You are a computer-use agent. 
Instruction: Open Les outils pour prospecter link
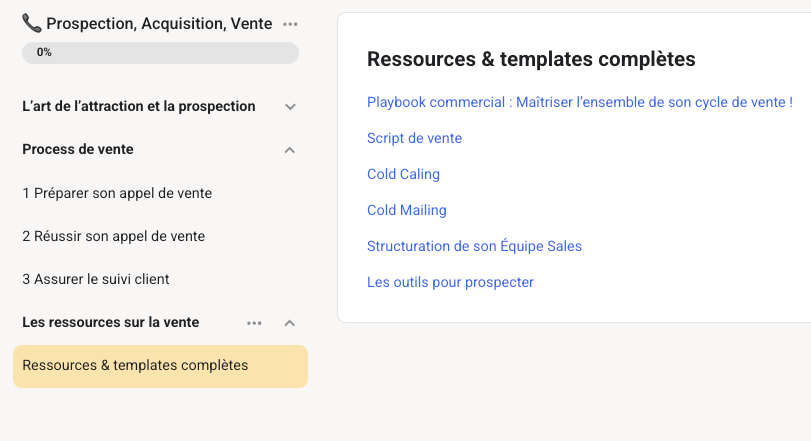[x=450, y=282]
